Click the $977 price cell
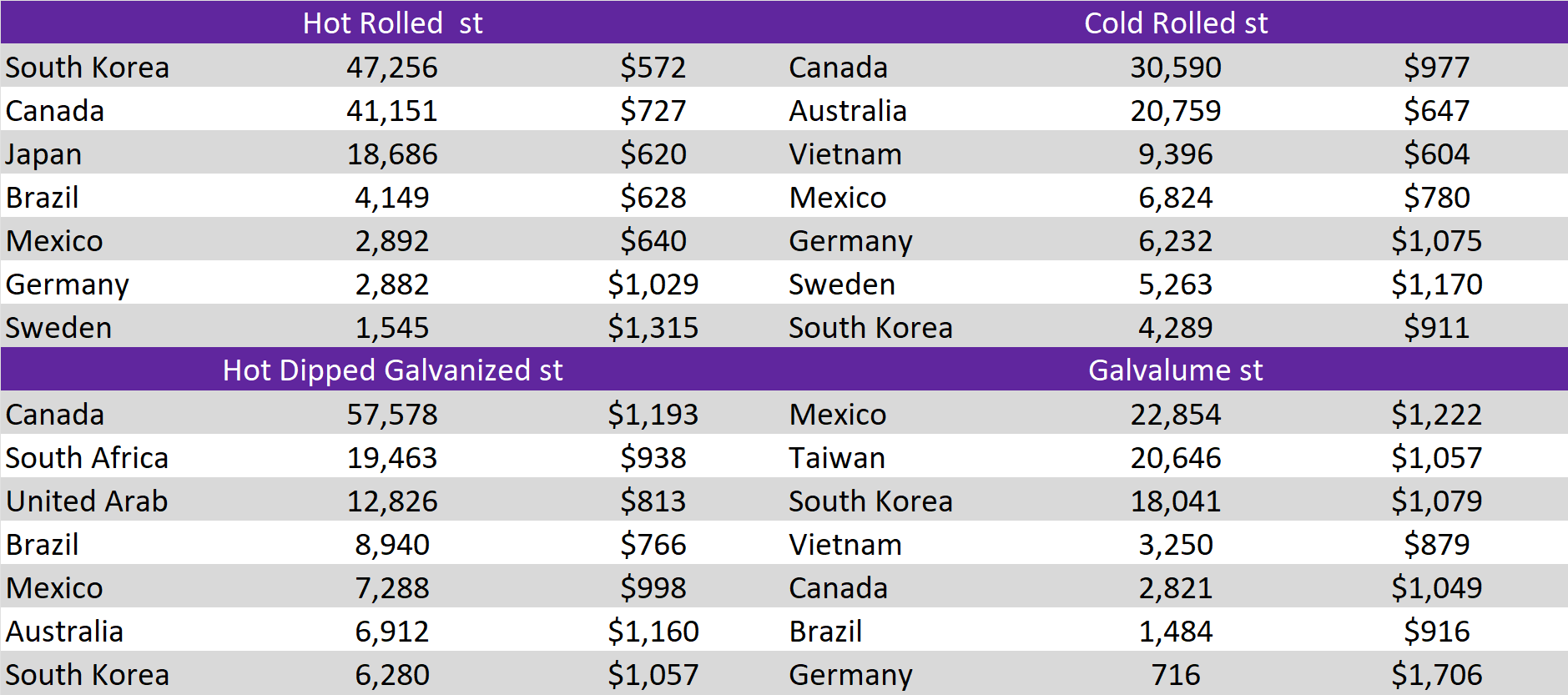This screenshot has width=1568, height=695. 1436,67
